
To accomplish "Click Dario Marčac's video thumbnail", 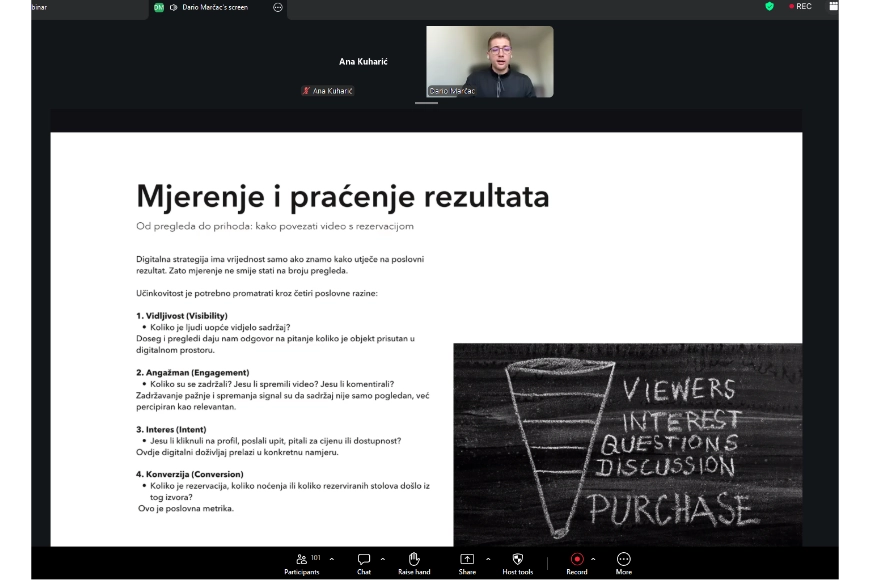I will [490, 62].
